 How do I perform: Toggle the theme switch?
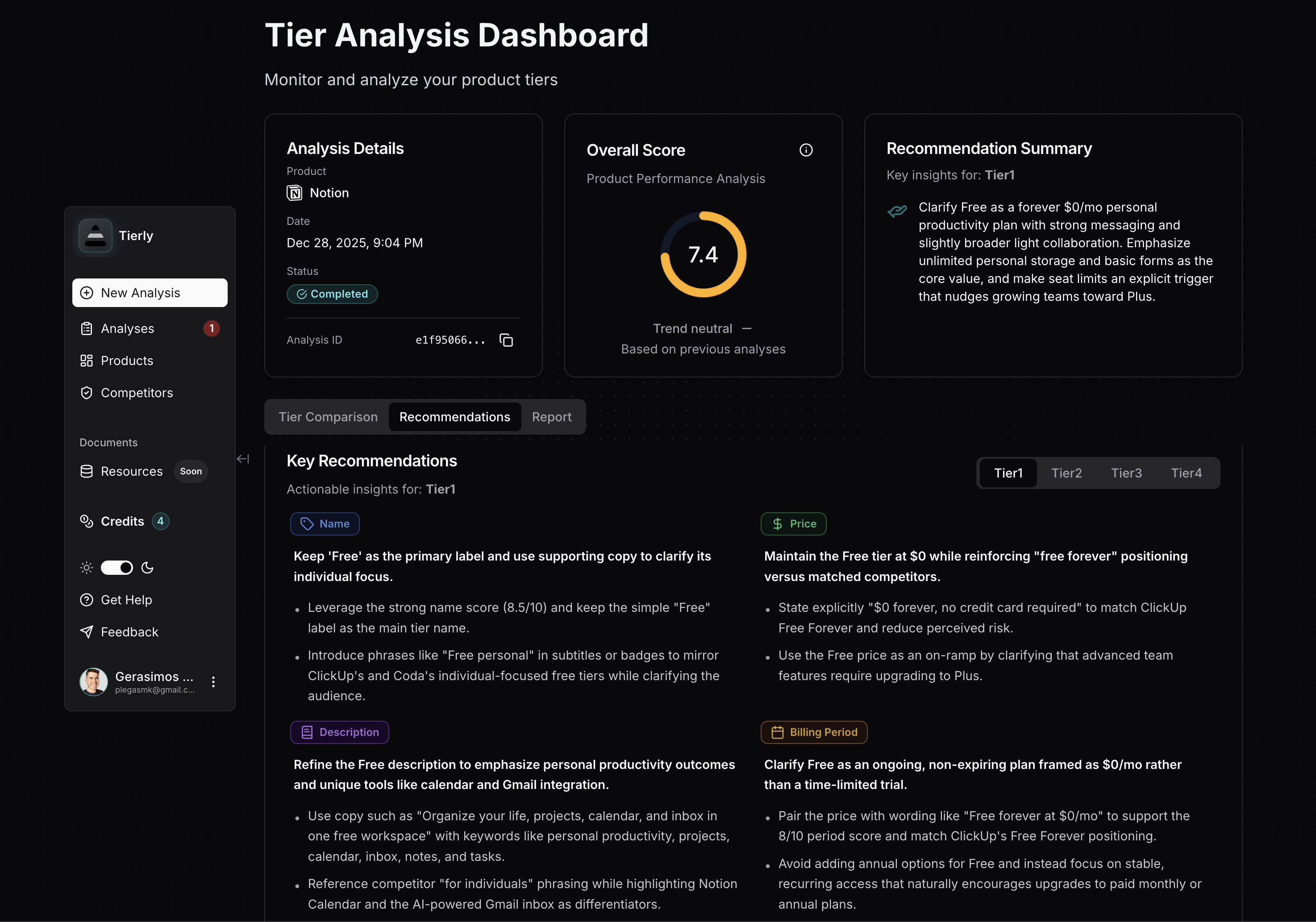[117, 568]
